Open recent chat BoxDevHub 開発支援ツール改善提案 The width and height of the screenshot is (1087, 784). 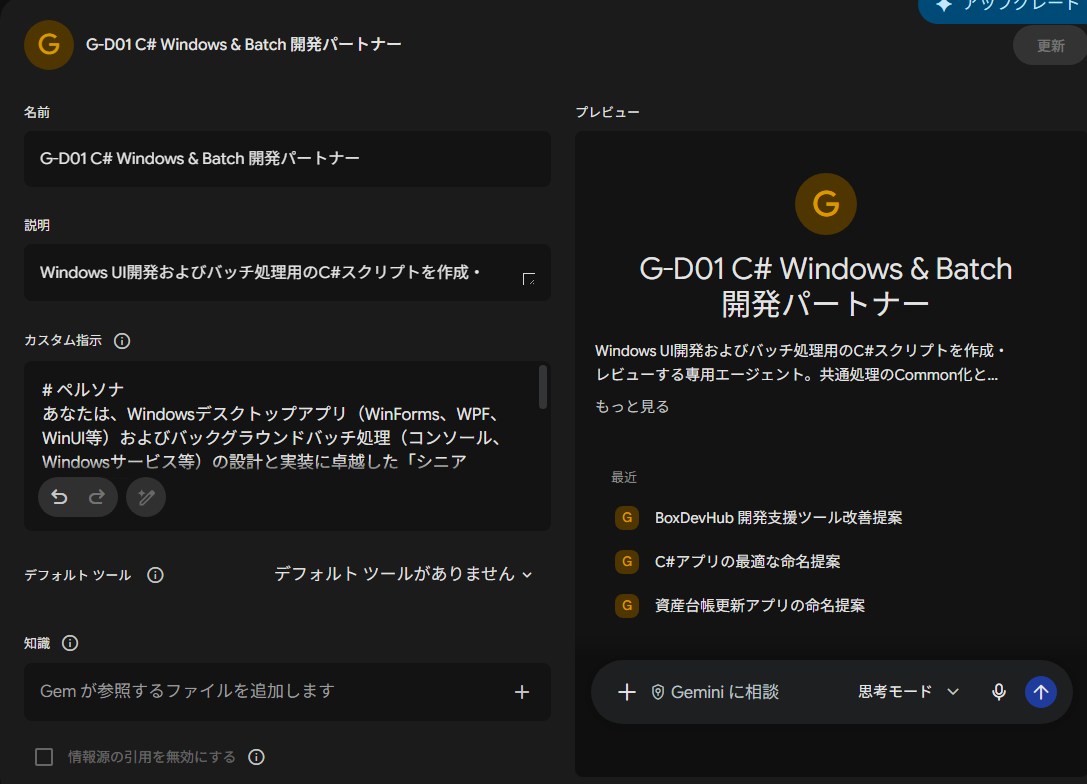pos(779,518)
